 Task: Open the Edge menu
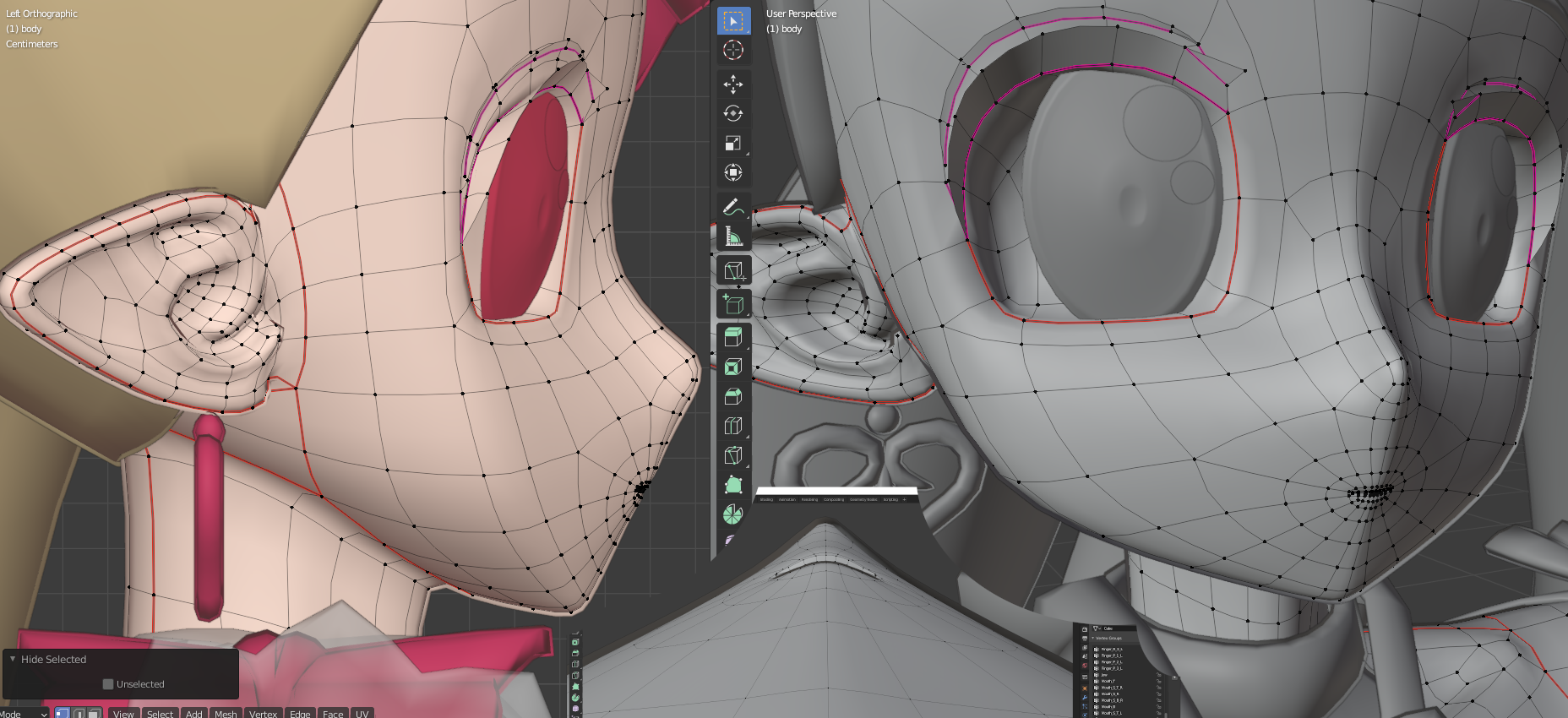300,714
